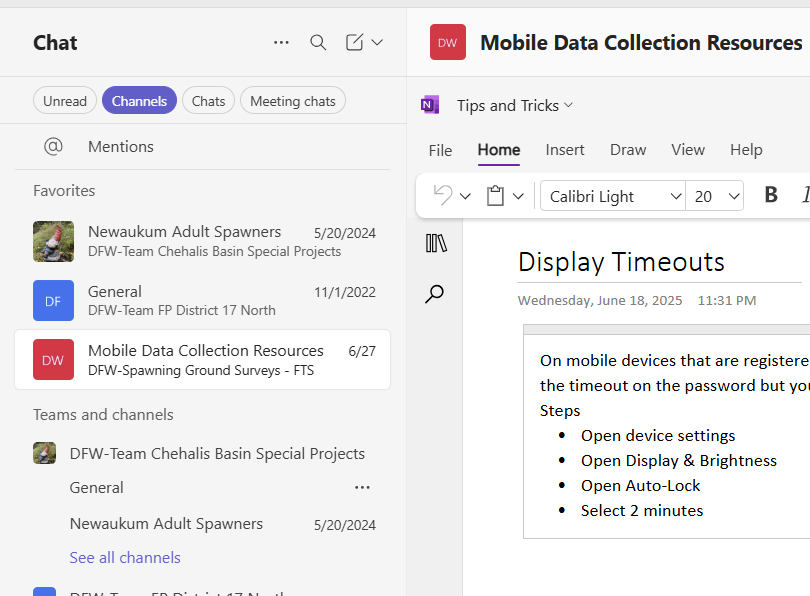Image resolution: width=810 pixels, height=596 pixels.
Task: Open the Calibri Light font dropdown
Action: 611,195
